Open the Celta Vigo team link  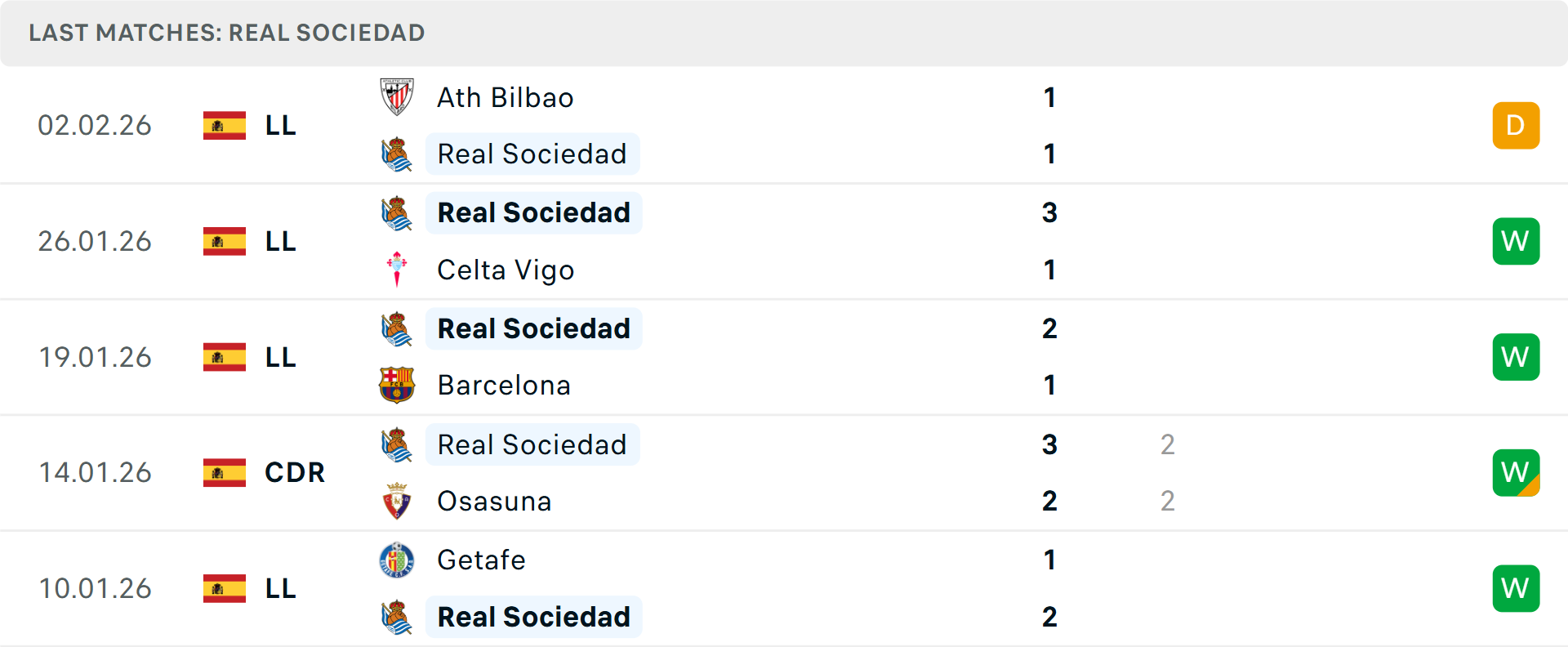505,270
